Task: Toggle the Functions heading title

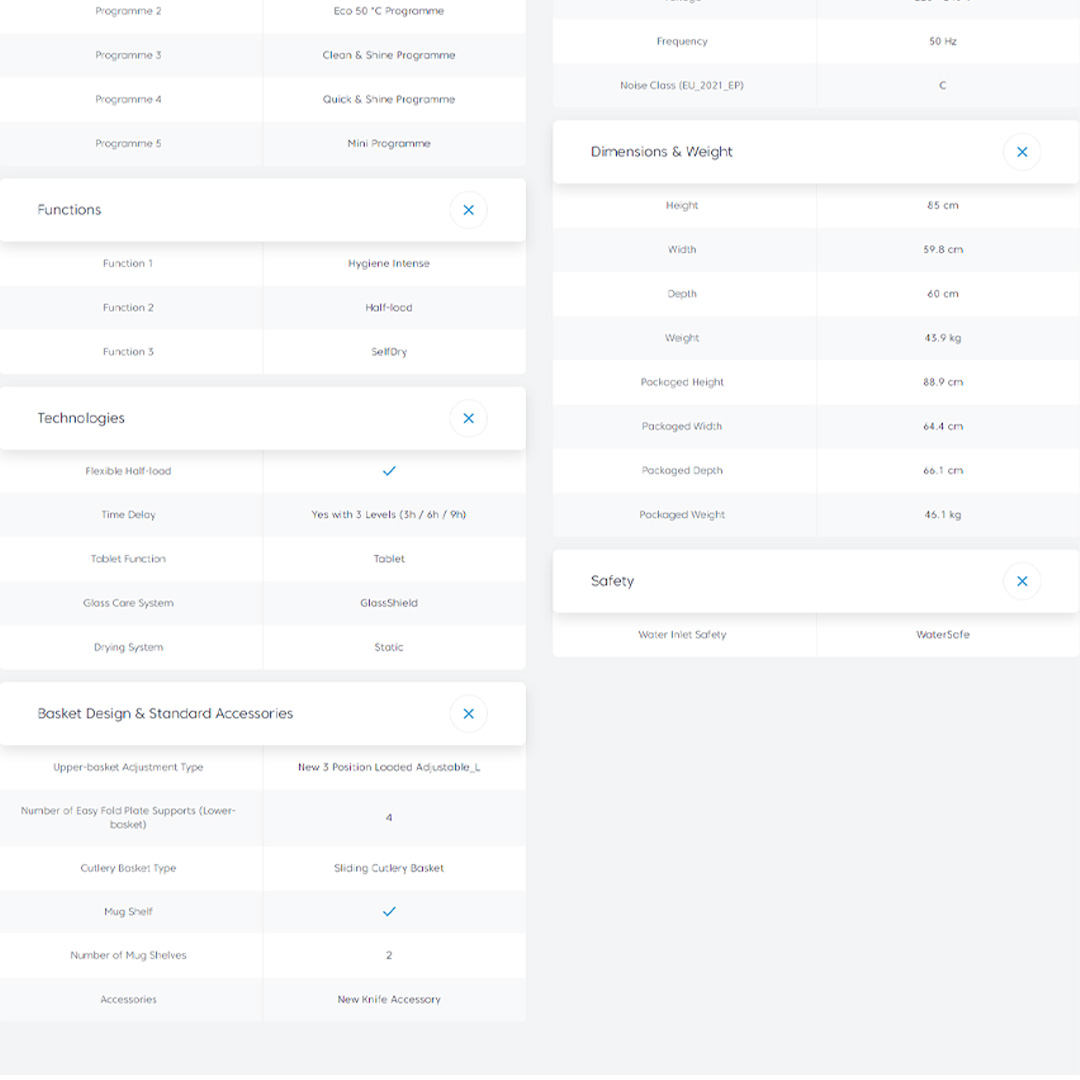Action: (x=70, y=210)
